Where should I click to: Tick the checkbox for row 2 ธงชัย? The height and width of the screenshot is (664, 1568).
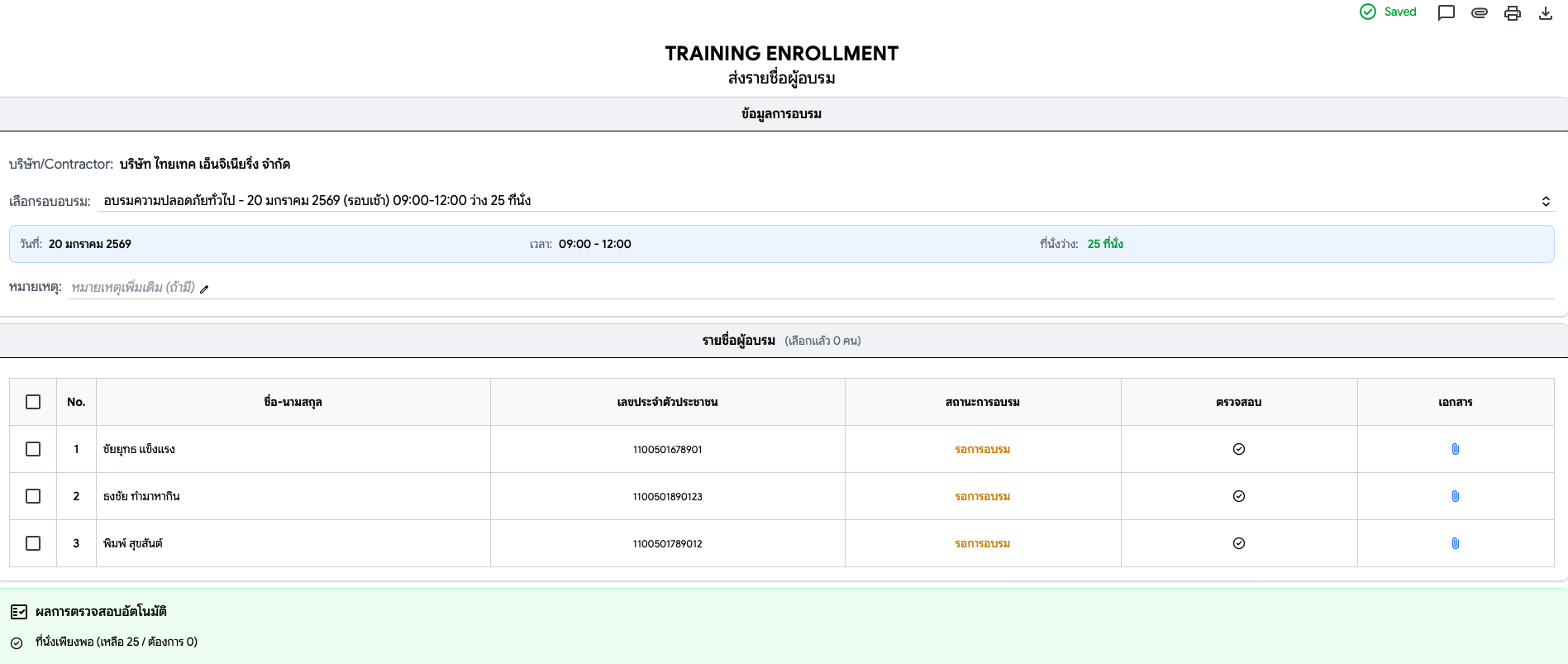point(33,496)
